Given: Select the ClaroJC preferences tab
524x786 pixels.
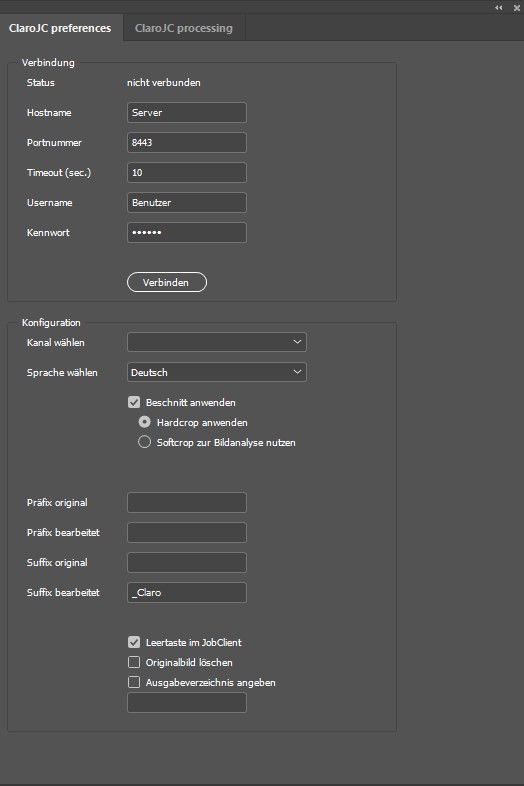Looking at the screenshot, I should [x=60, y=28].
